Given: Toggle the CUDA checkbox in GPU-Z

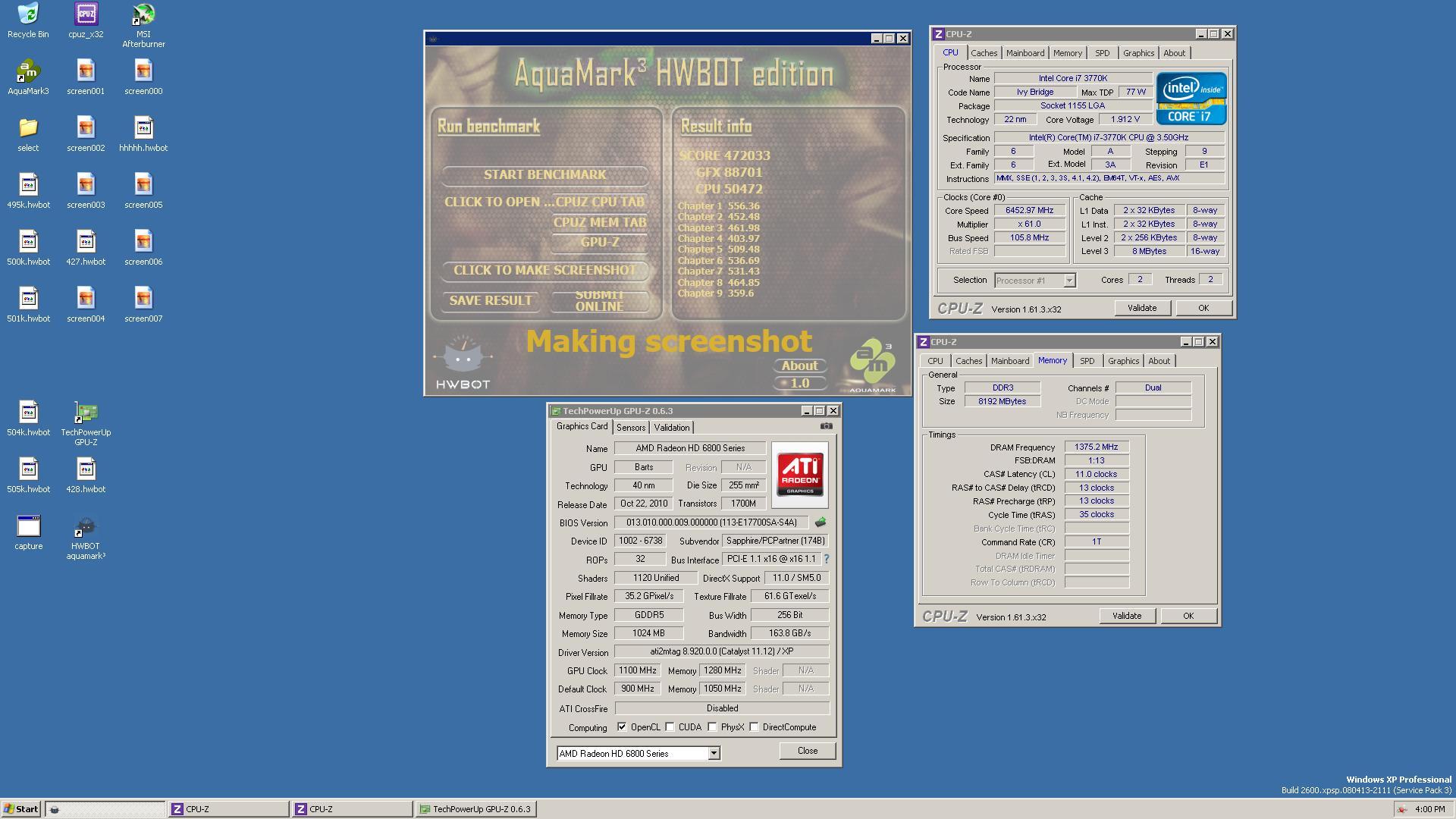Looking at the screenshot, I should click(x=670, y=727).
